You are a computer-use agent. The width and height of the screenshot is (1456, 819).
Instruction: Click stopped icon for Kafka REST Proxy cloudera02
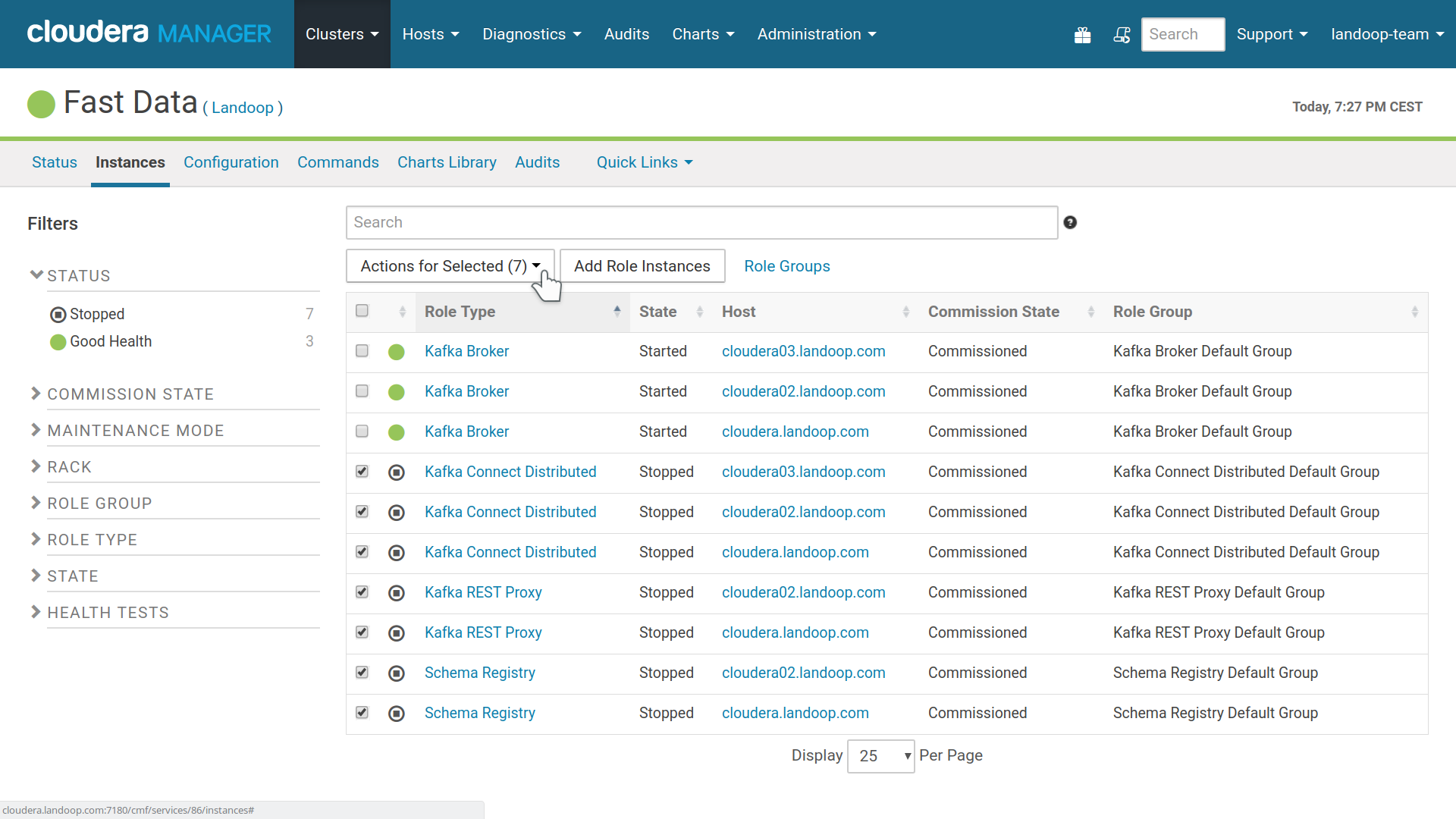pyautogui.click(x=396, y=593)
